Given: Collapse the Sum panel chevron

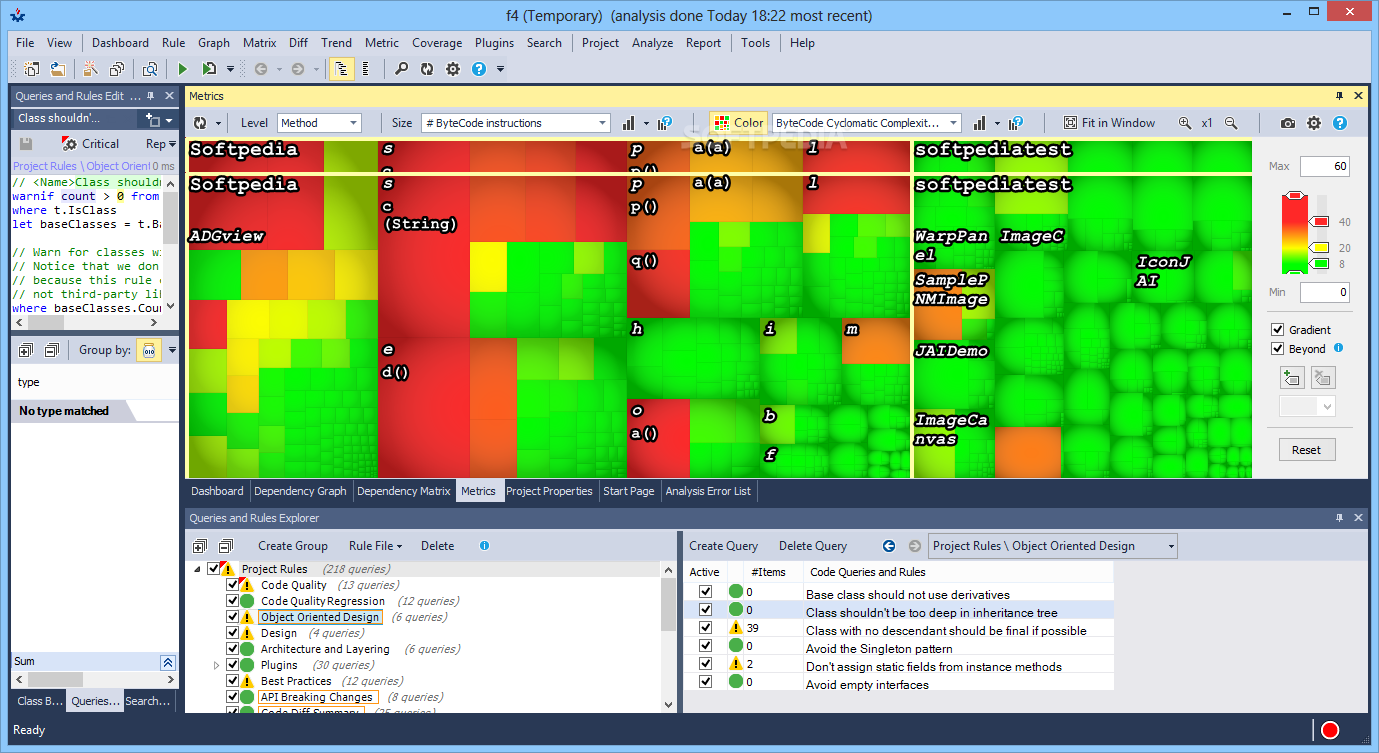Looking at the screenshot, I should (x=168, y=662).
